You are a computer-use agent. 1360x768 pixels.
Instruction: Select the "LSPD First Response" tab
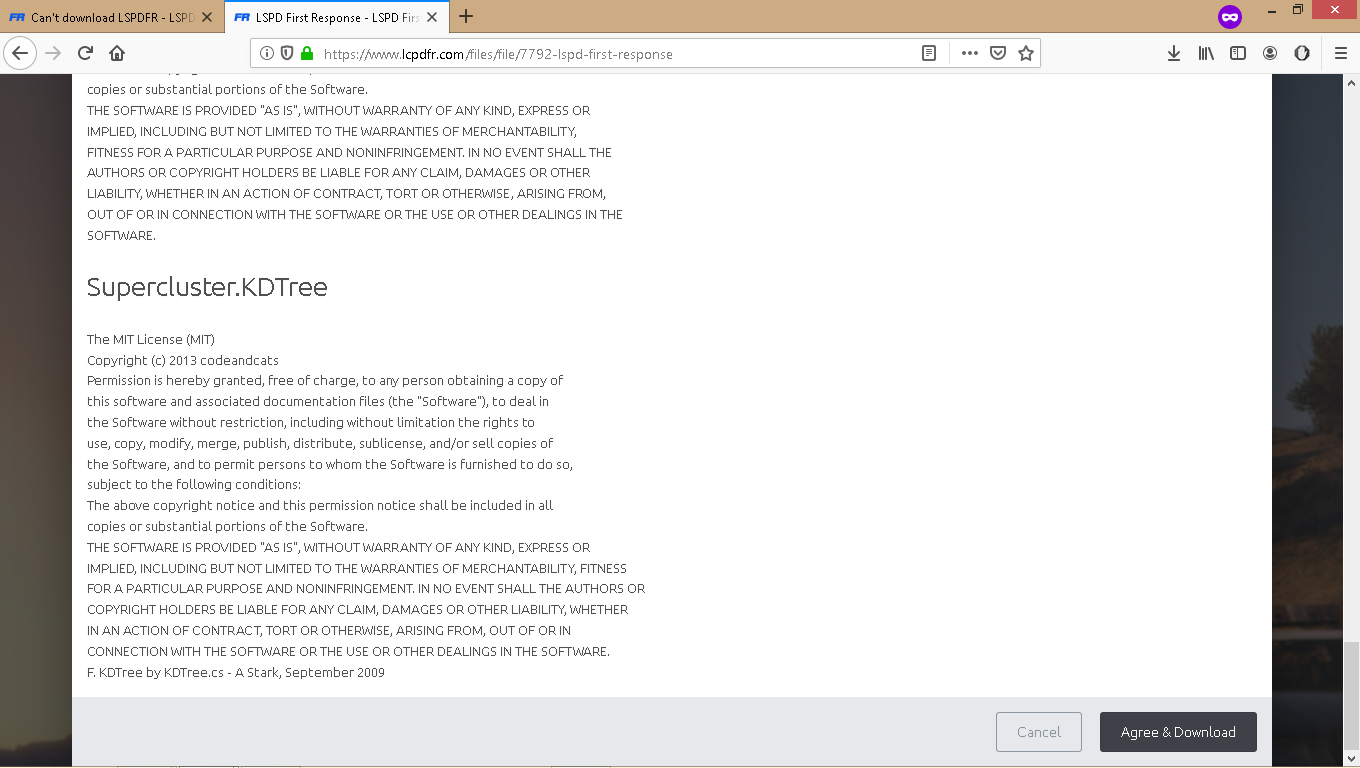pos(337,17)
